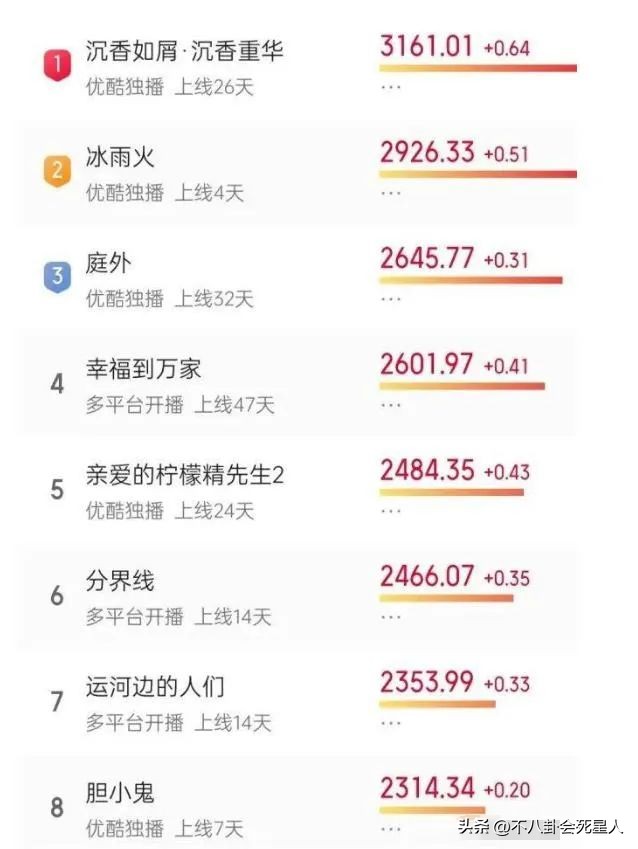Click the orange rank 2 badge icon

point(57,168)
